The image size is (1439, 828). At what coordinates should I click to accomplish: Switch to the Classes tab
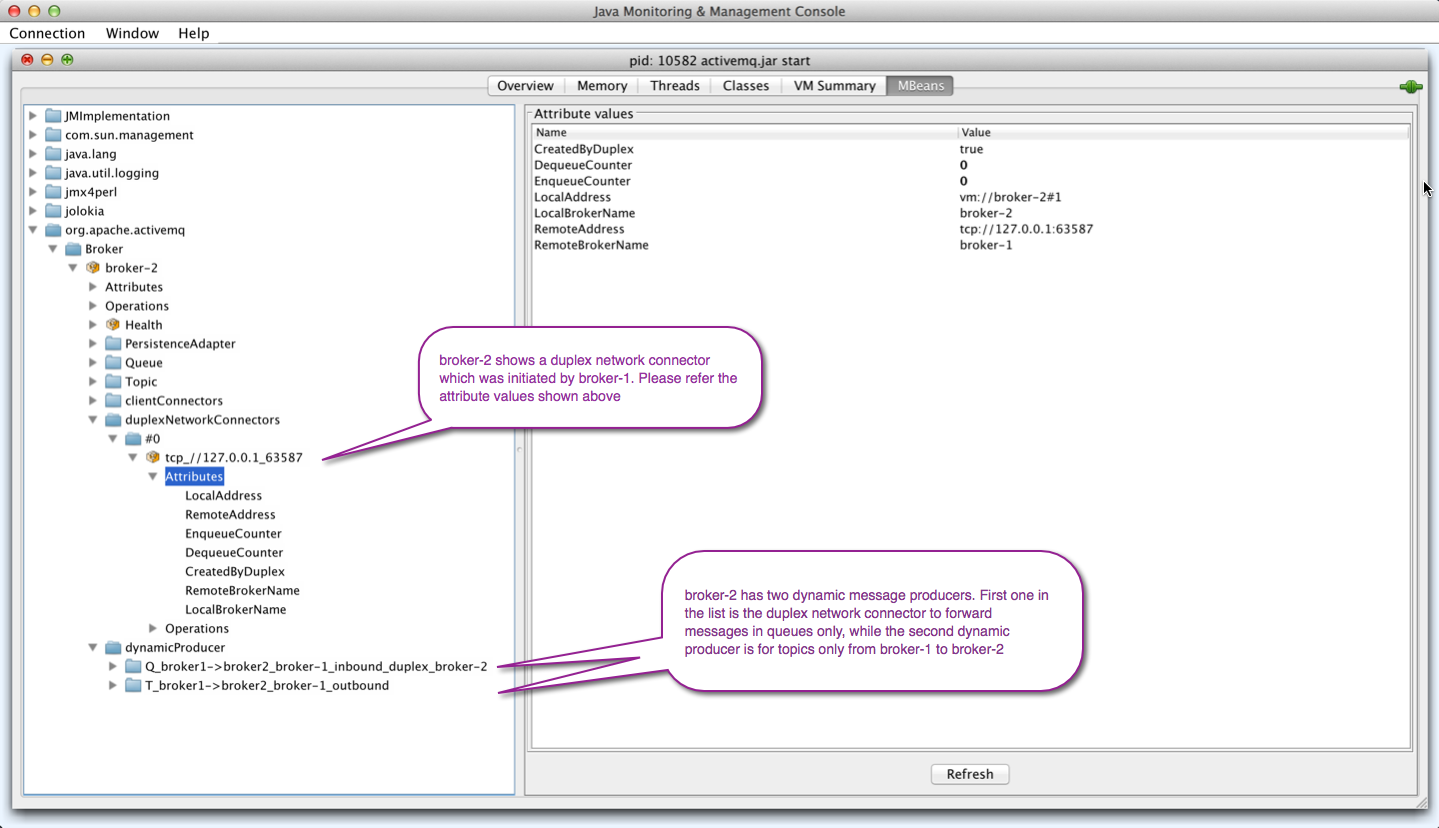pyautogui.click(x=746, y=86)
